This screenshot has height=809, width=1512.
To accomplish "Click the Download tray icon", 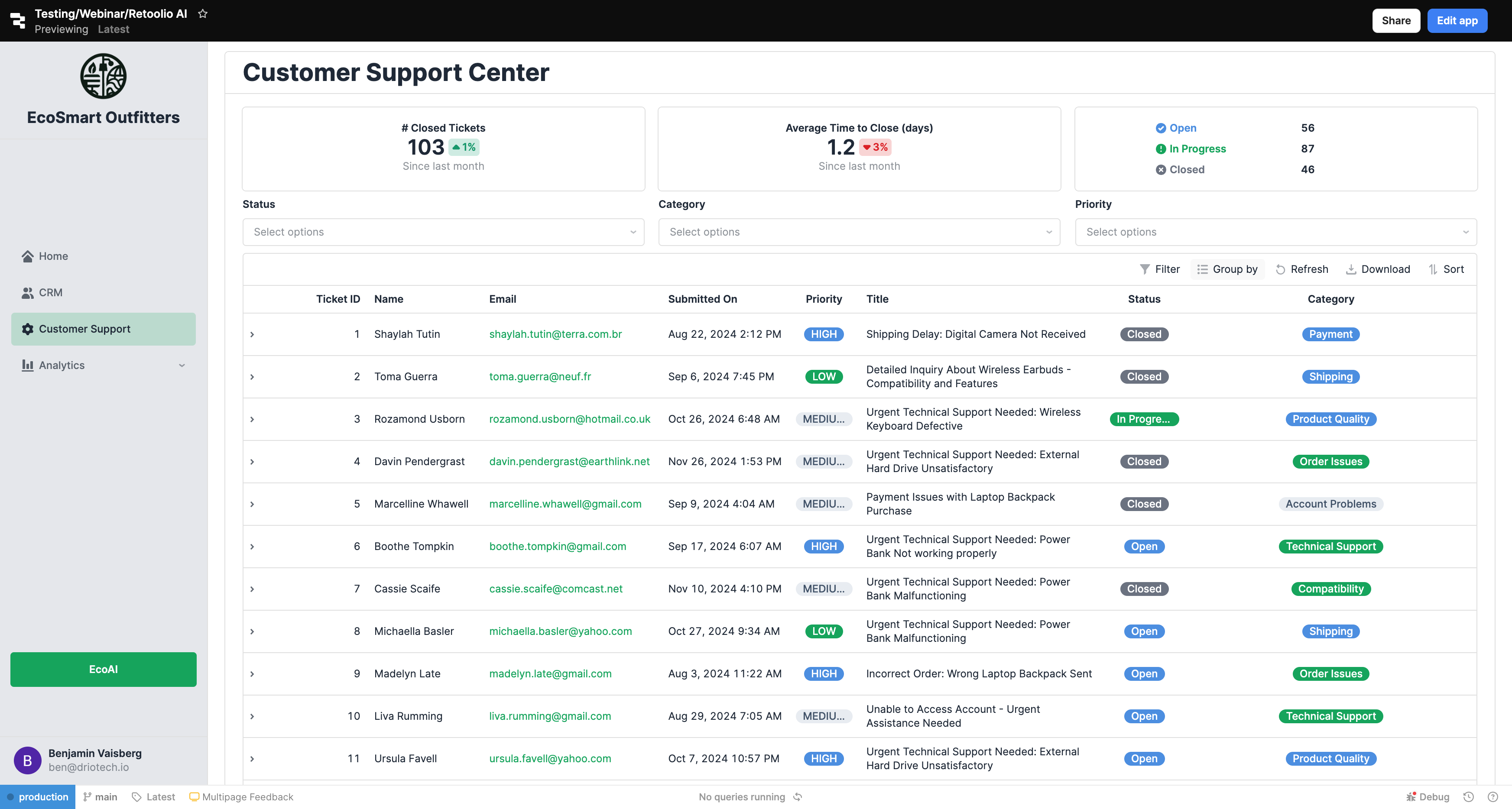I will coord(1350,269).
